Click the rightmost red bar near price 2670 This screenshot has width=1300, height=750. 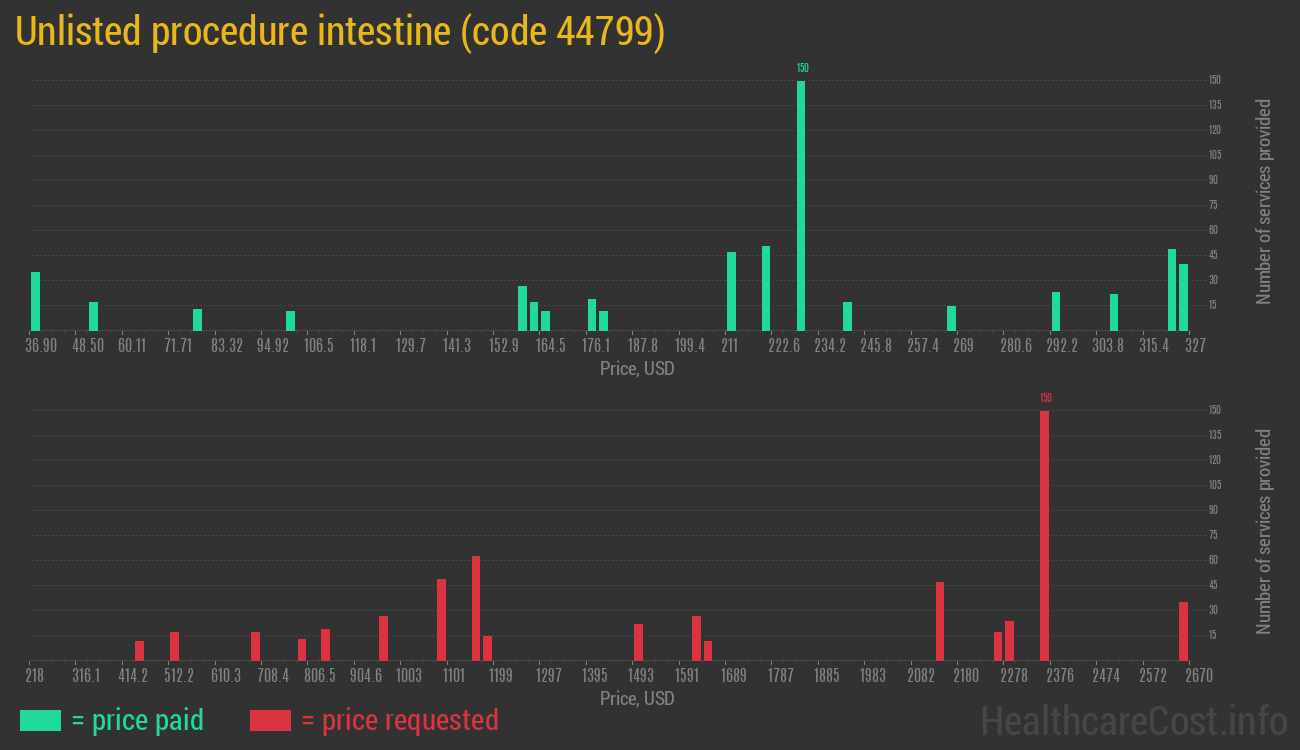point(1183,630)
